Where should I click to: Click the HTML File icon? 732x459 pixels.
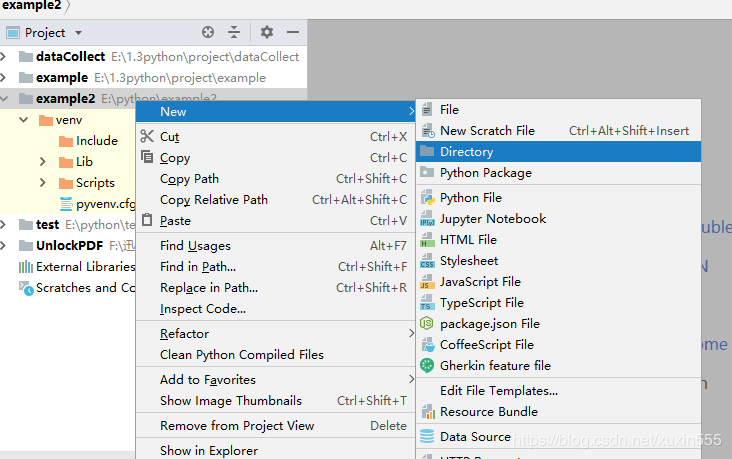point(427,240)
